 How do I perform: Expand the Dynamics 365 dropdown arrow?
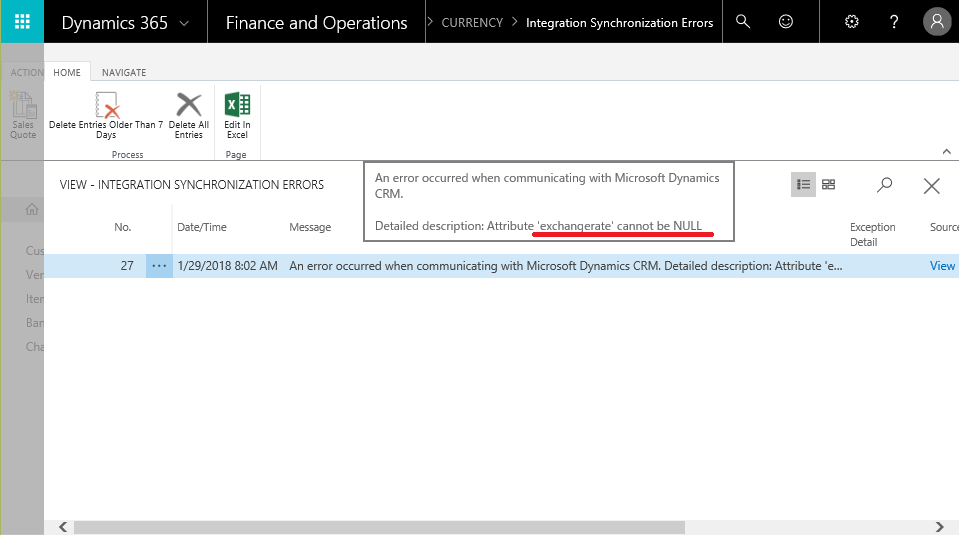(184, 23)
